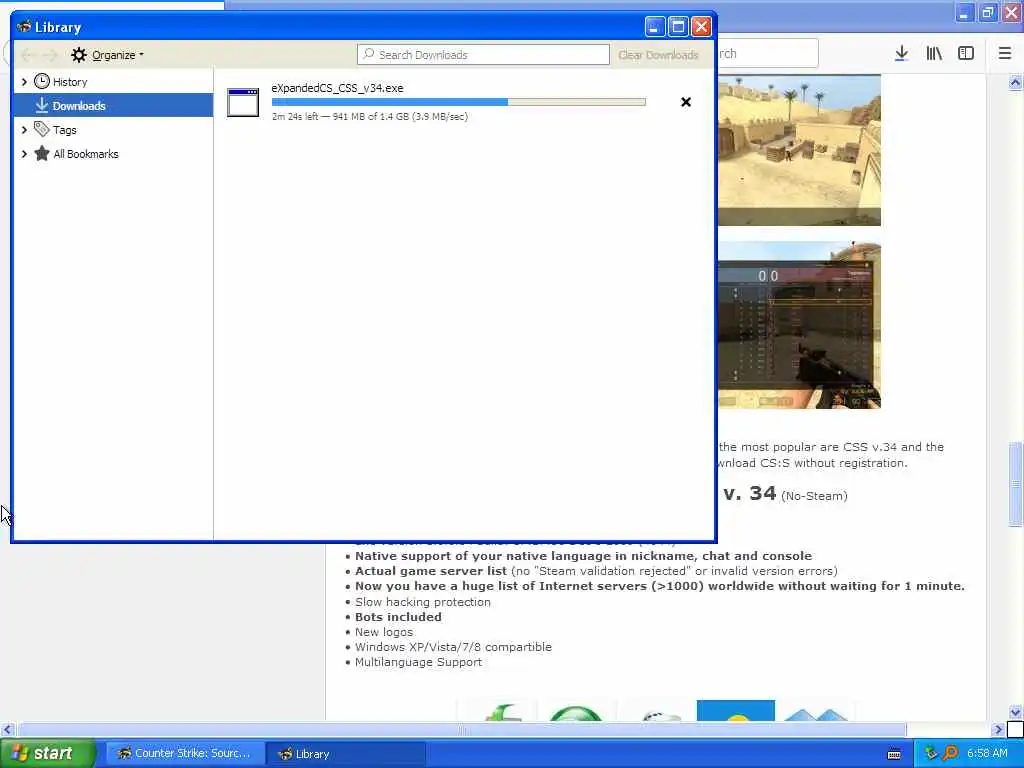Viewport: 1024px width, 768px height.
Task: Select History in the Library sidebar
Action: pyautogui.click(x=70, y=82)
